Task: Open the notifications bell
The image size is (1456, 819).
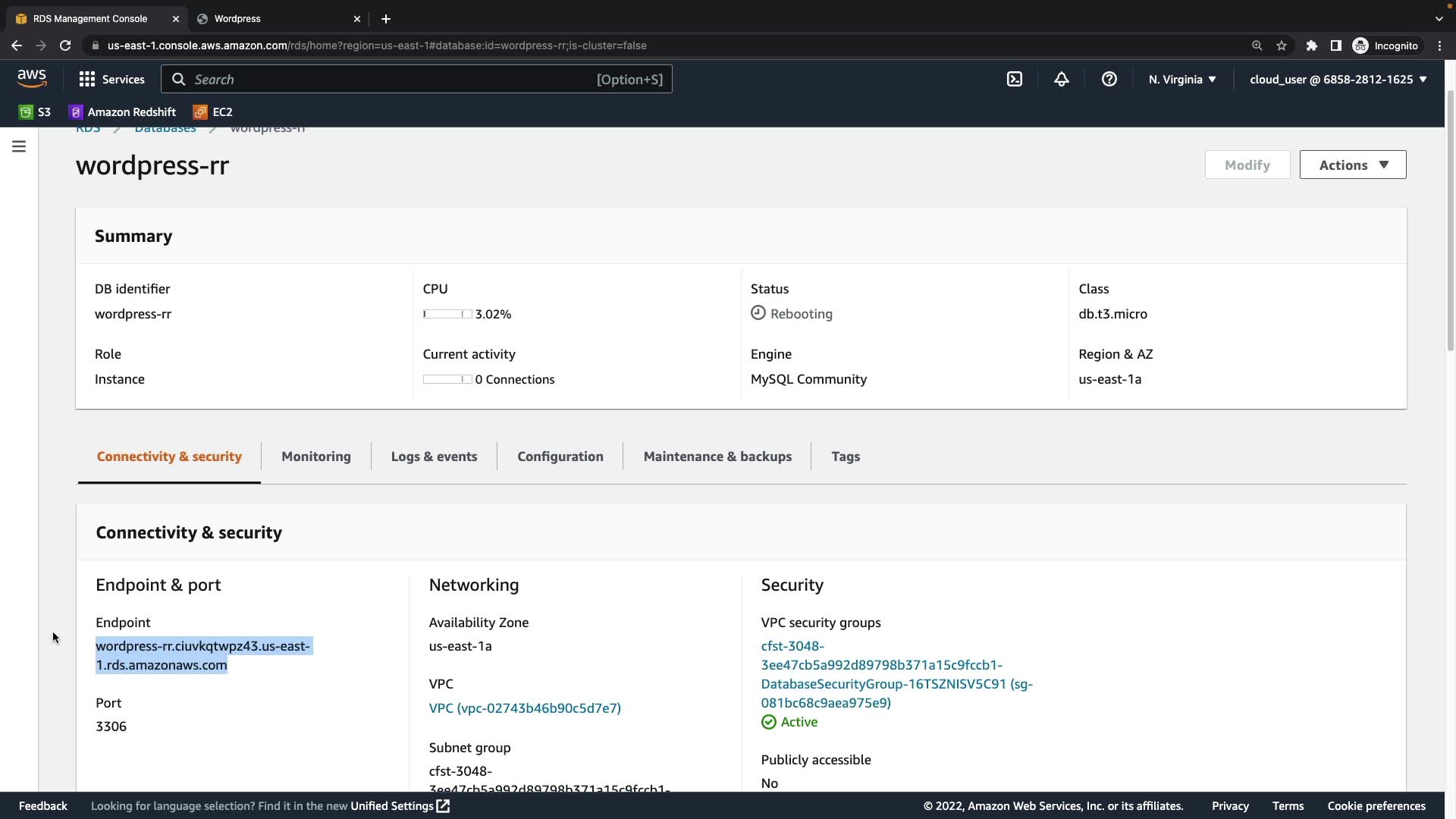Action: pos(1062,79)
